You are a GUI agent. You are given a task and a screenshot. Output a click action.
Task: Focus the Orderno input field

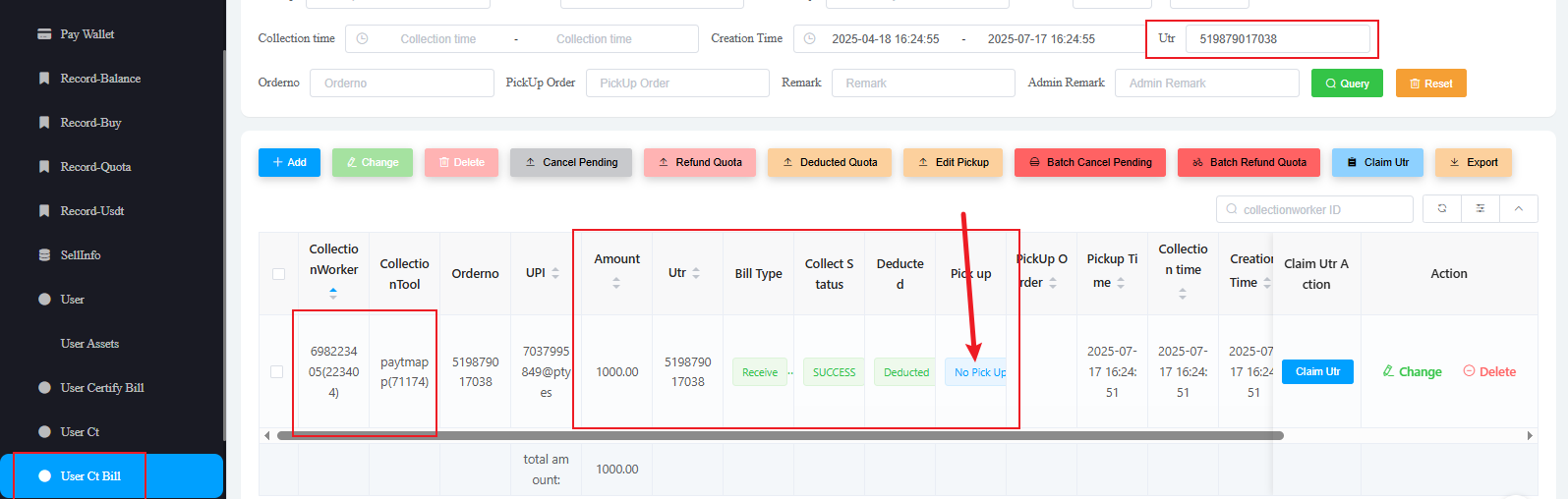click(x=402, y=83)
